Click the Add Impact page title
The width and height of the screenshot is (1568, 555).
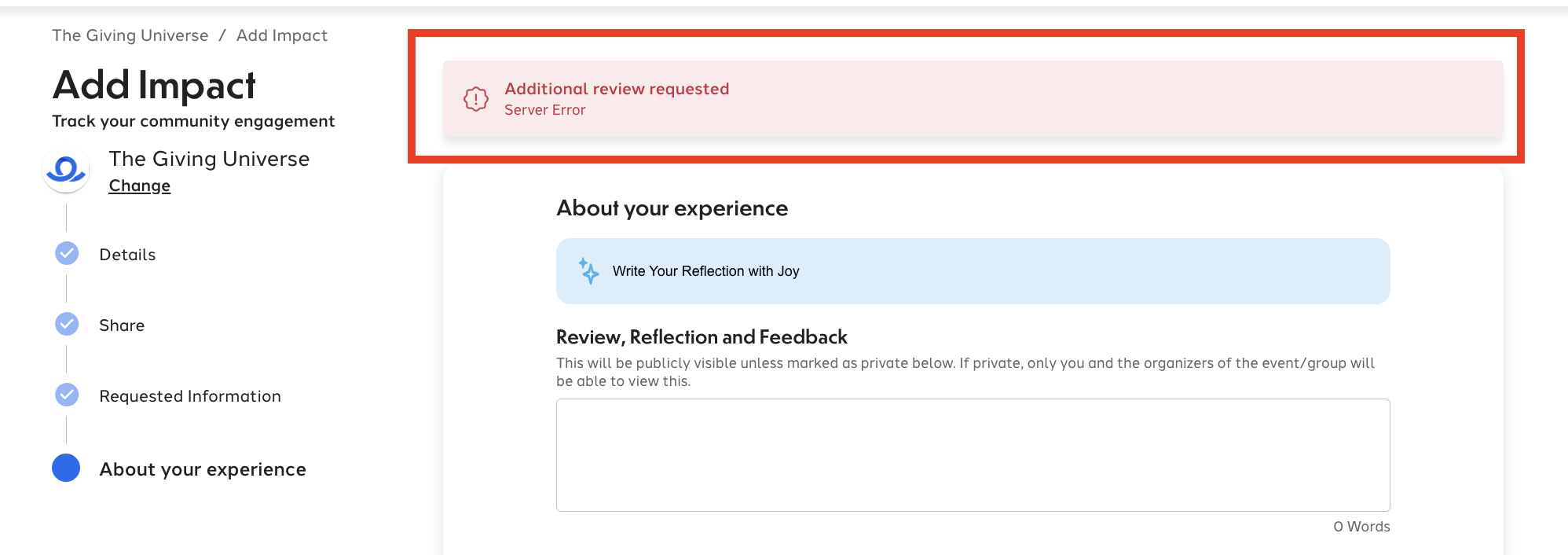click(x=154, y=85)
